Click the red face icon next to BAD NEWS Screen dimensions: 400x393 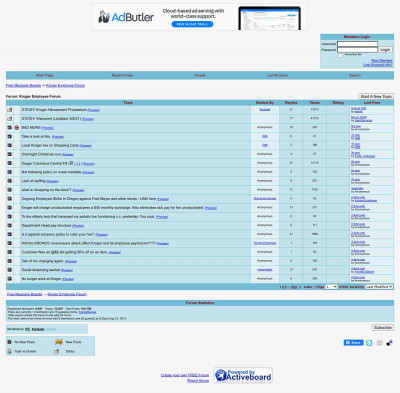[x=17, y=128]
